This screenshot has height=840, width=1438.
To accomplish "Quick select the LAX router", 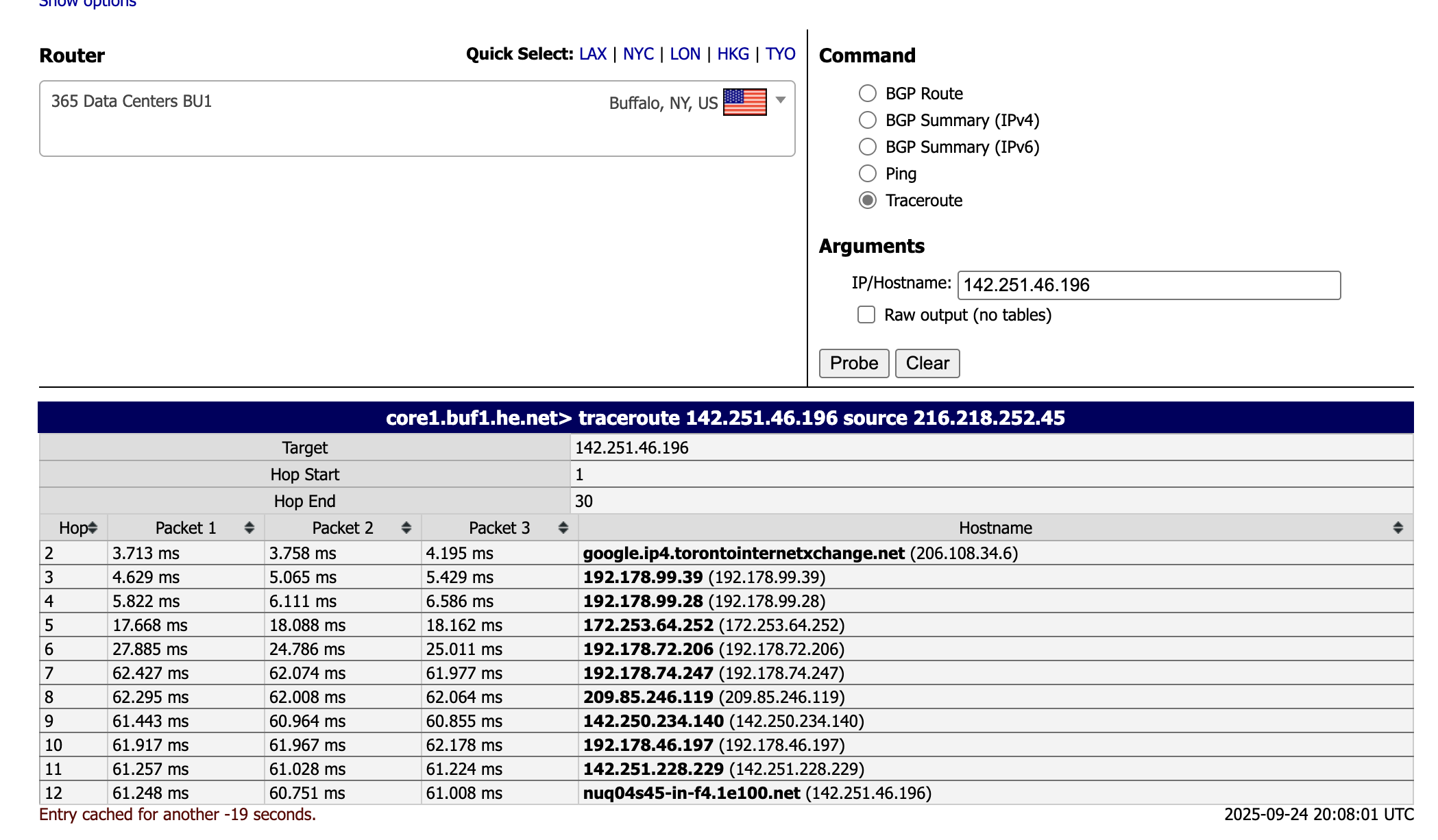I will click(593, 54).
